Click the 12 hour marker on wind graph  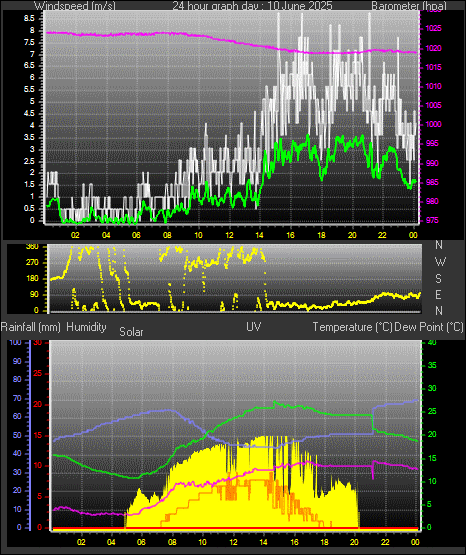229,235
